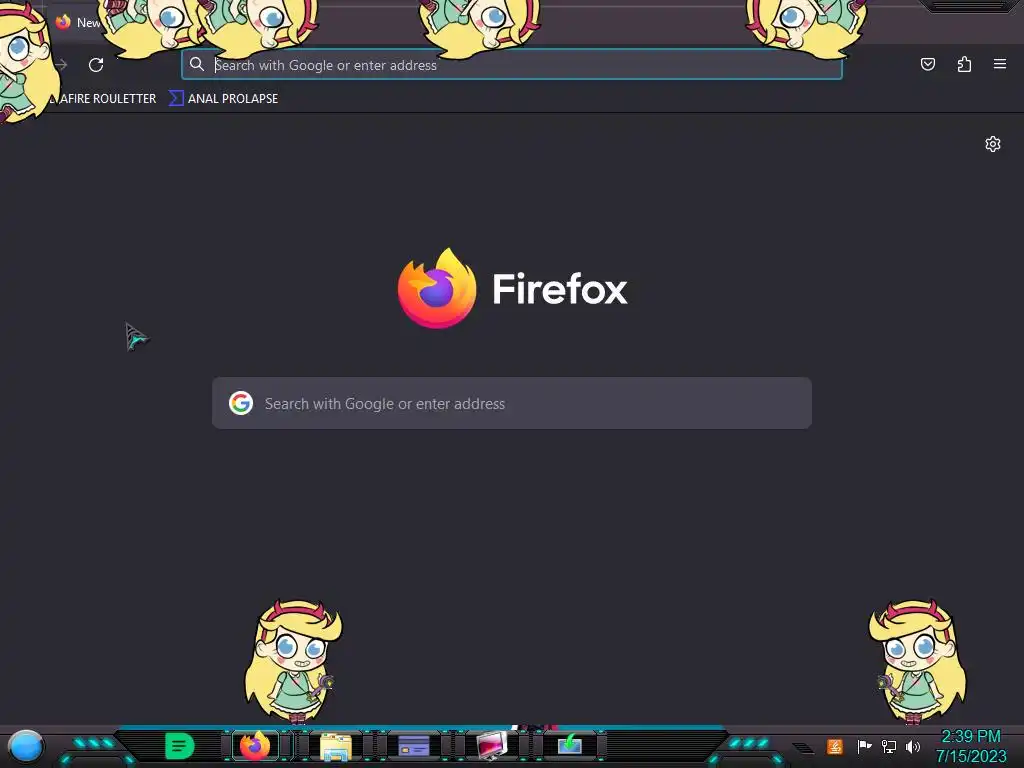Open network status tray icon
This screenshot has height=768, width=1024.
click(888, 746)
